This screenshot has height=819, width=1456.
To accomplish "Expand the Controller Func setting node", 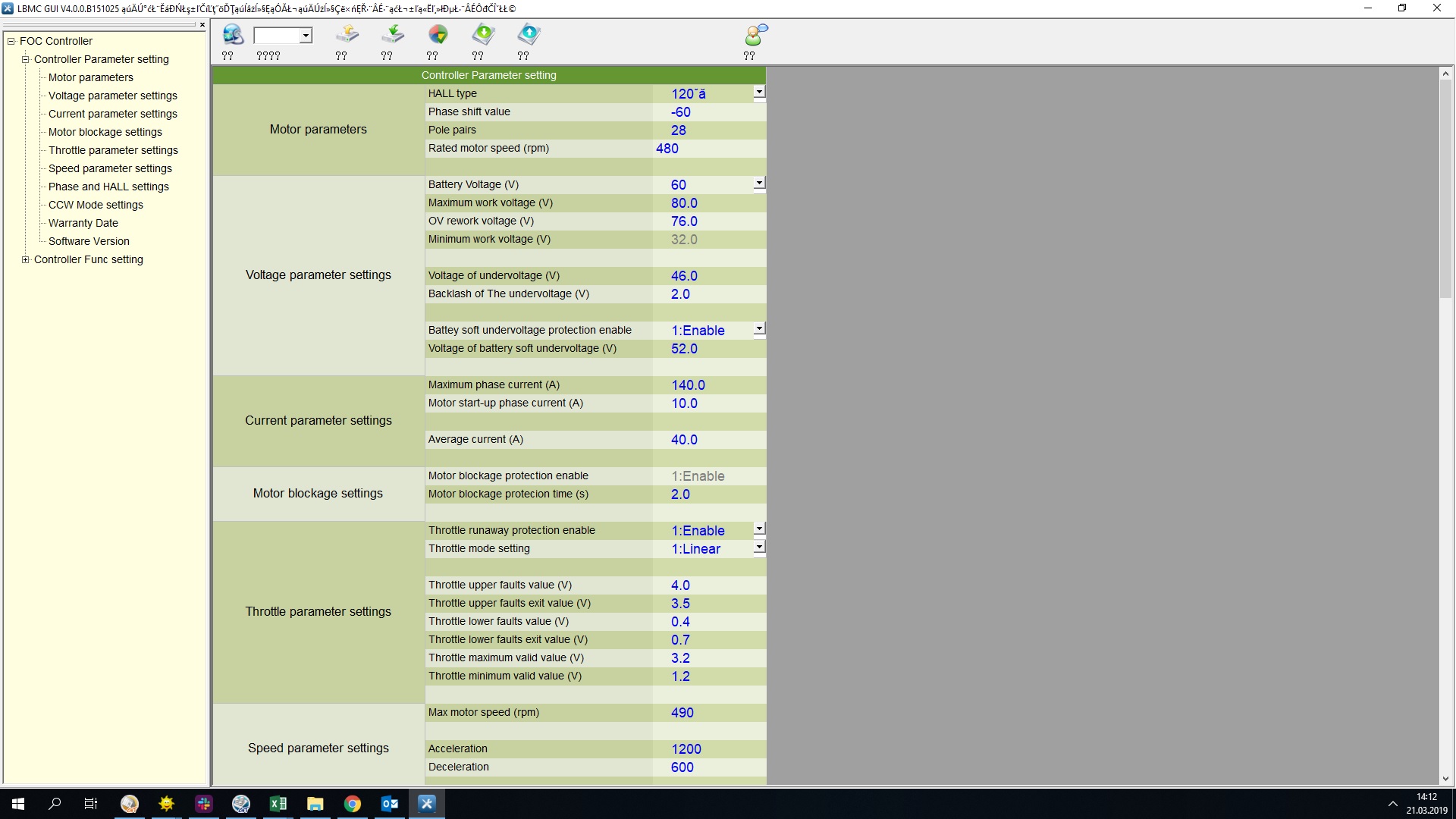I will (25, 259).
